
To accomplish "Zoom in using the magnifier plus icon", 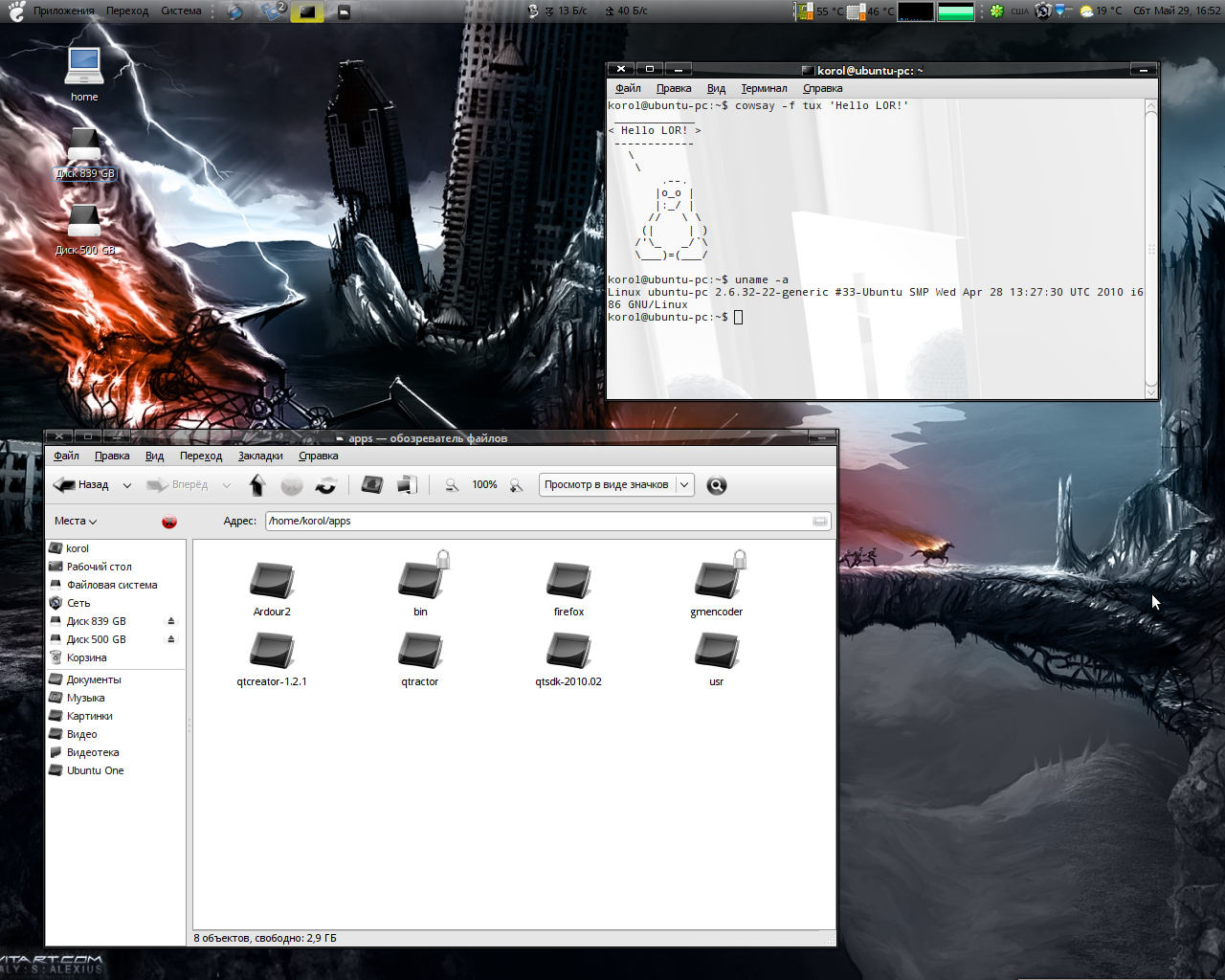I will click(517, 485).
